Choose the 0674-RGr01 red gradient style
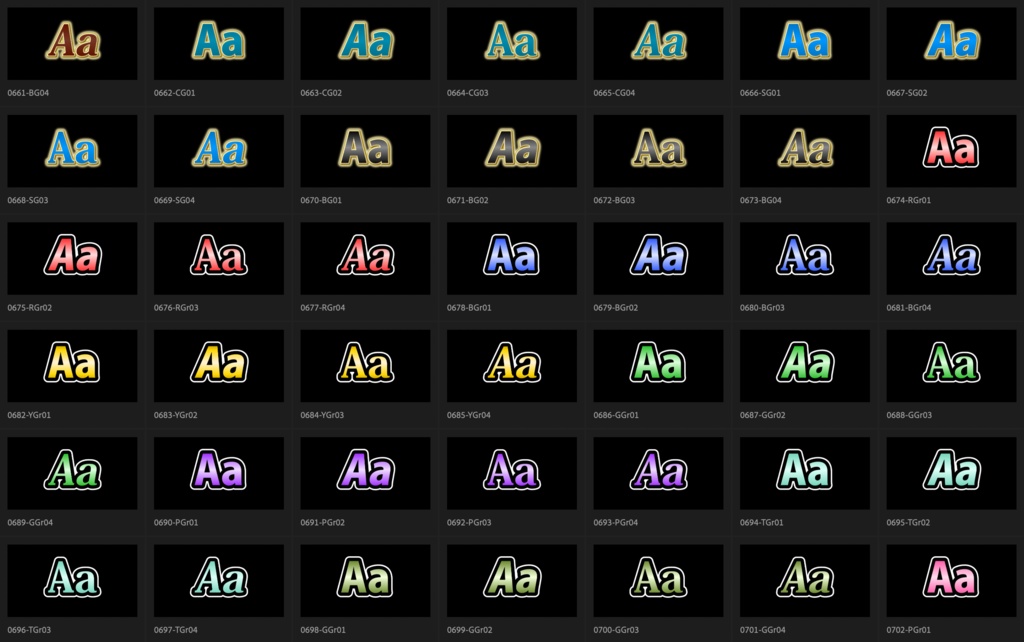 tap(949, 150)
